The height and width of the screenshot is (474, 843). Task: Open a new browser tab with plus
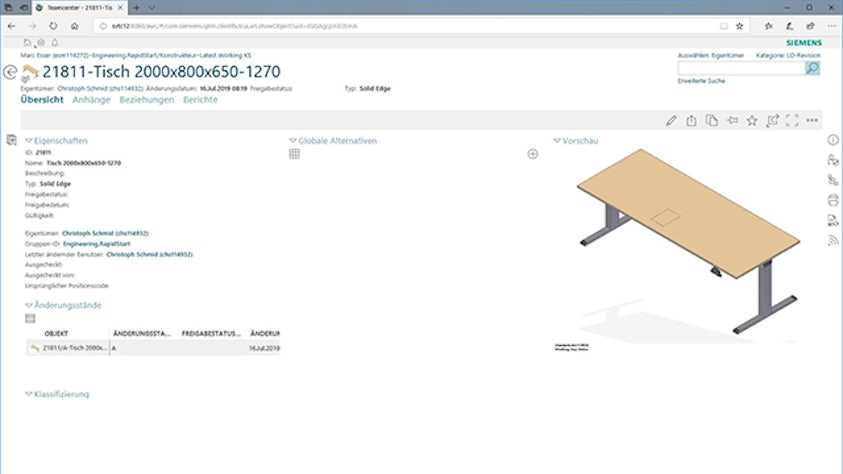(x=137, y=8)
